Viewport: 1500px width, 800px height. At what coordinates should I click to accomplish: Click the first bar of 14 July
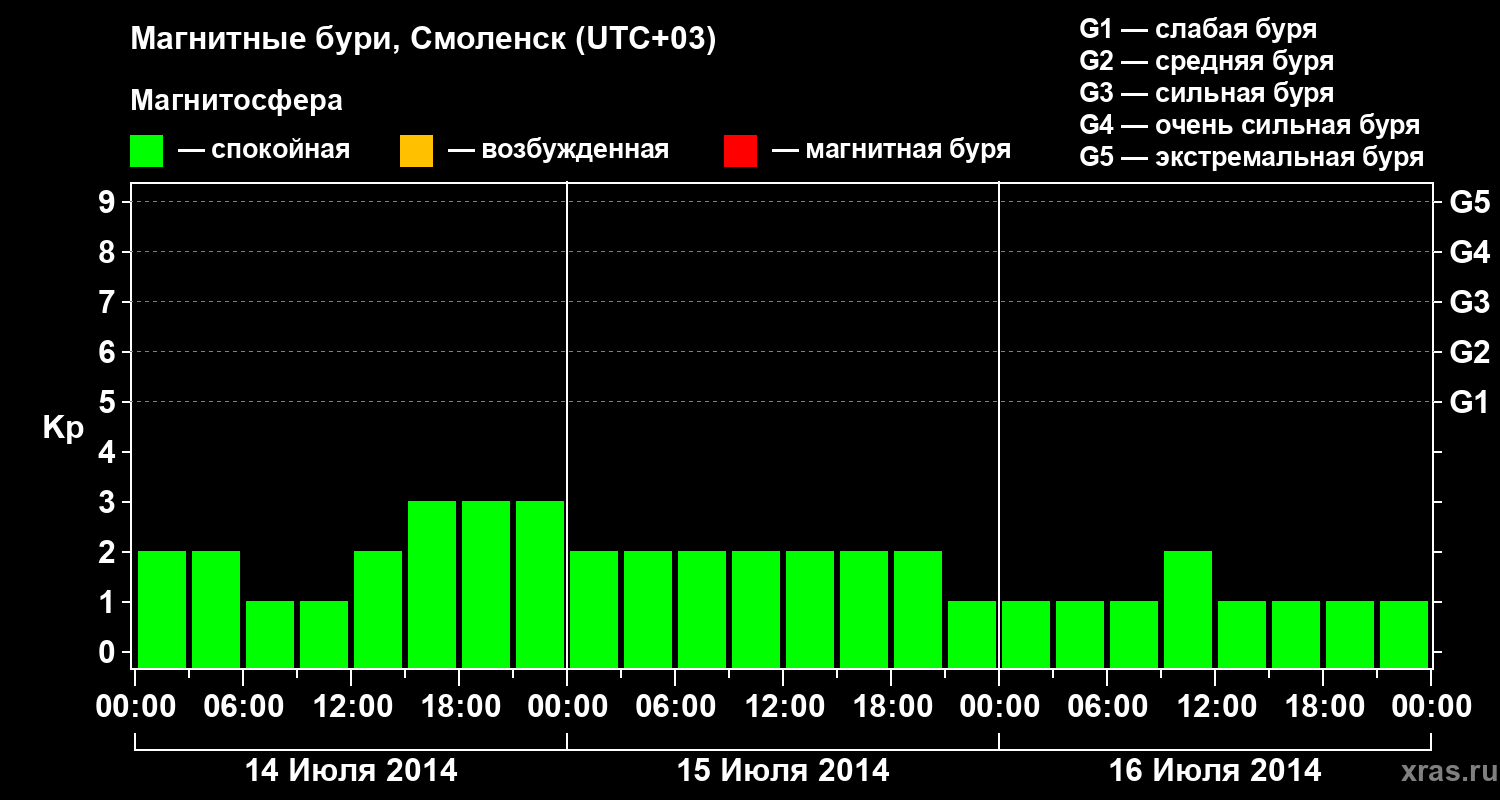(162, 609)
